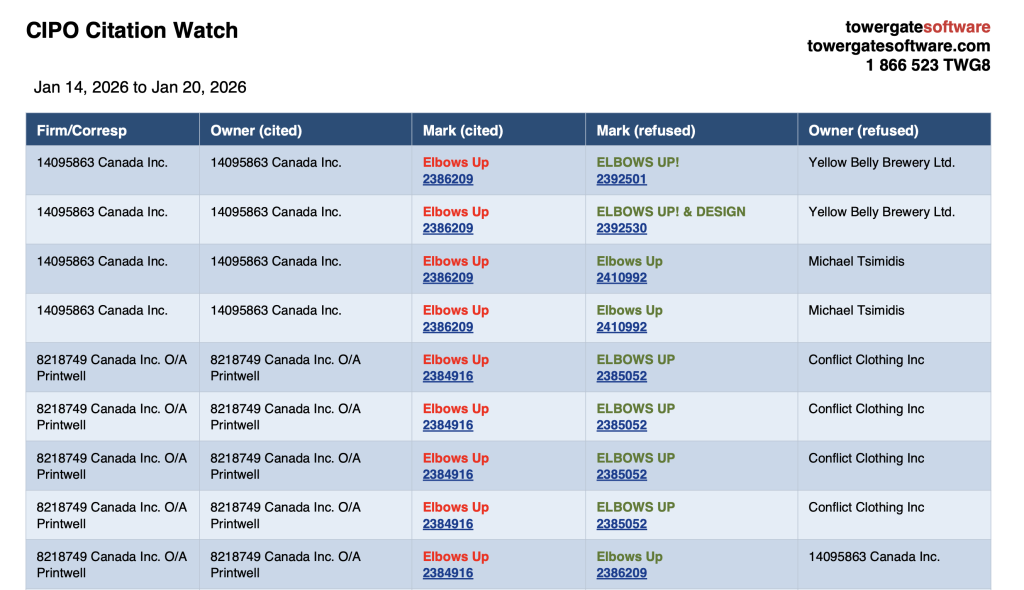The width and height of the screenshot is (1024, 590).
Task: Click the CIPO Citation Watch title
Action: [132, 30]
